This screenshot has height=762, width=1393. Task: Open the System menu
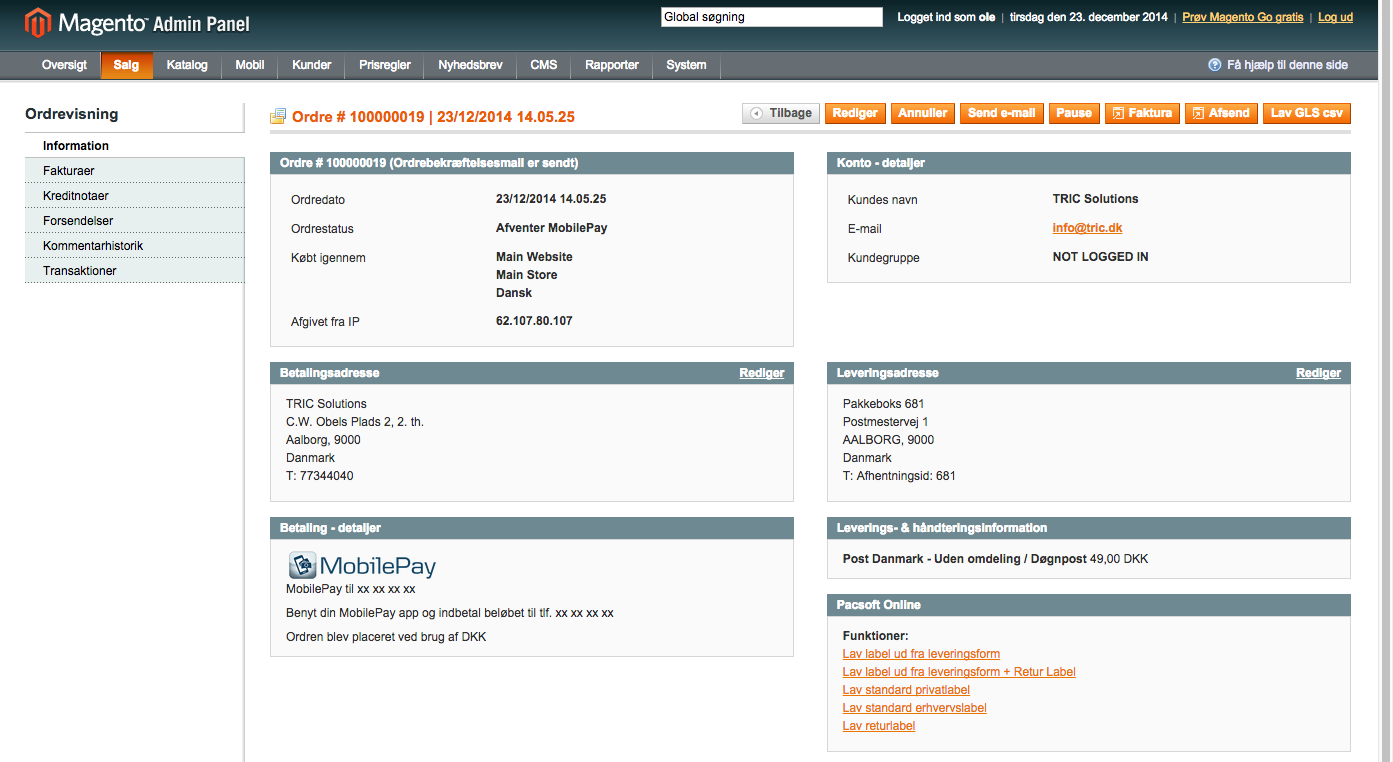(x=686, y=65)
